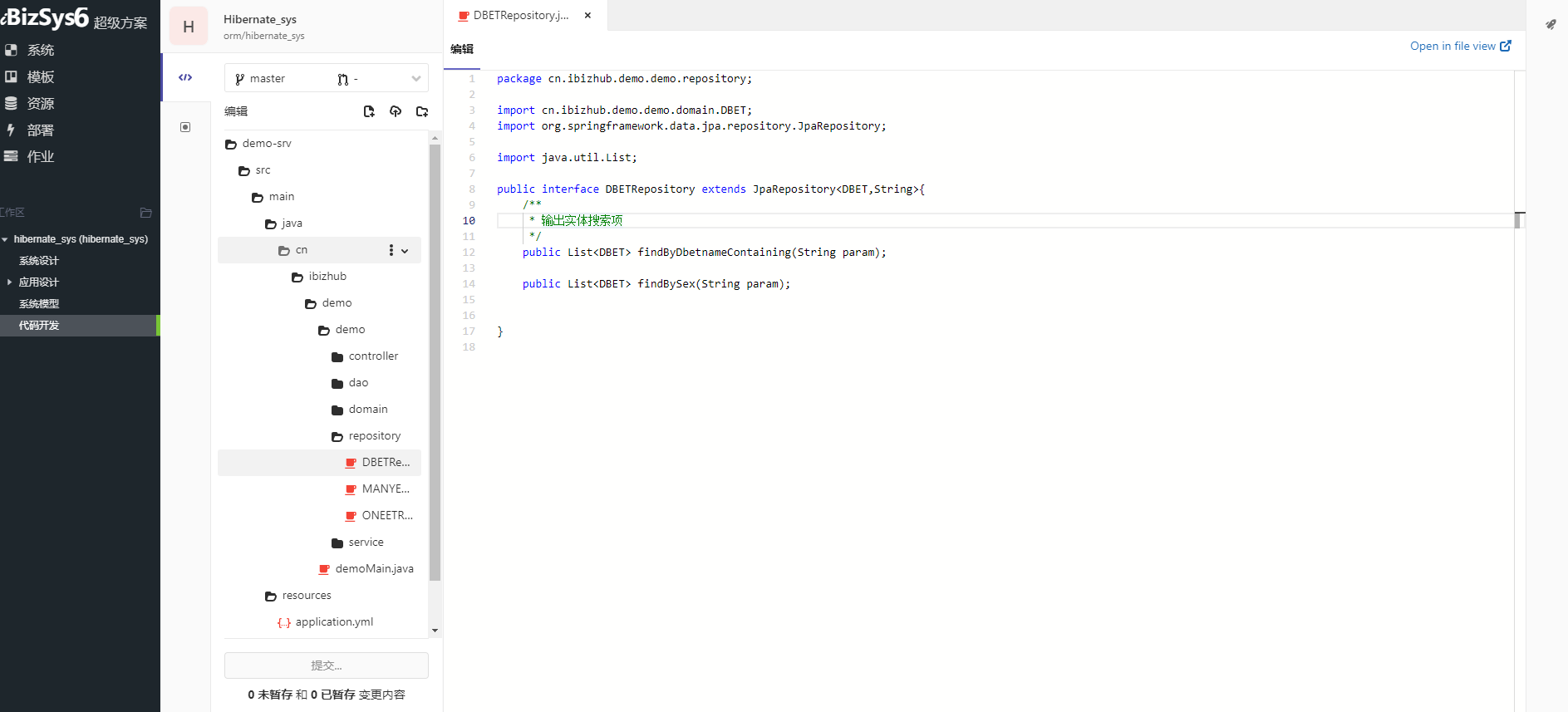The width and height of the screenshot is (1568, 712).
Task: Create a new file in the tree
Action: 369,111
